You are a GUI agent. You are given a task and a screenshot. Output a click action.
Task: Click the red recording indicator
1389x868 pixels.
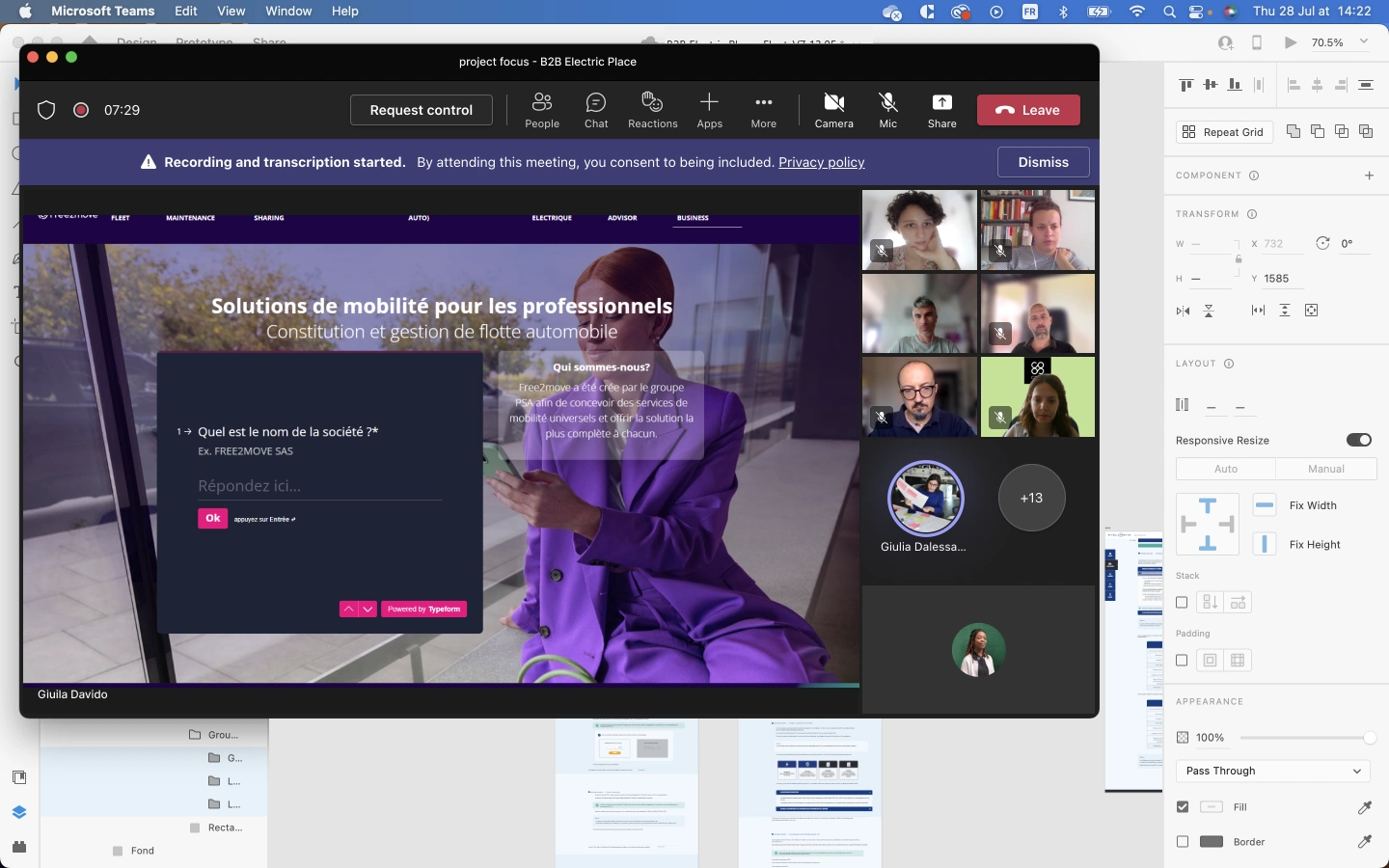[81, 110]
